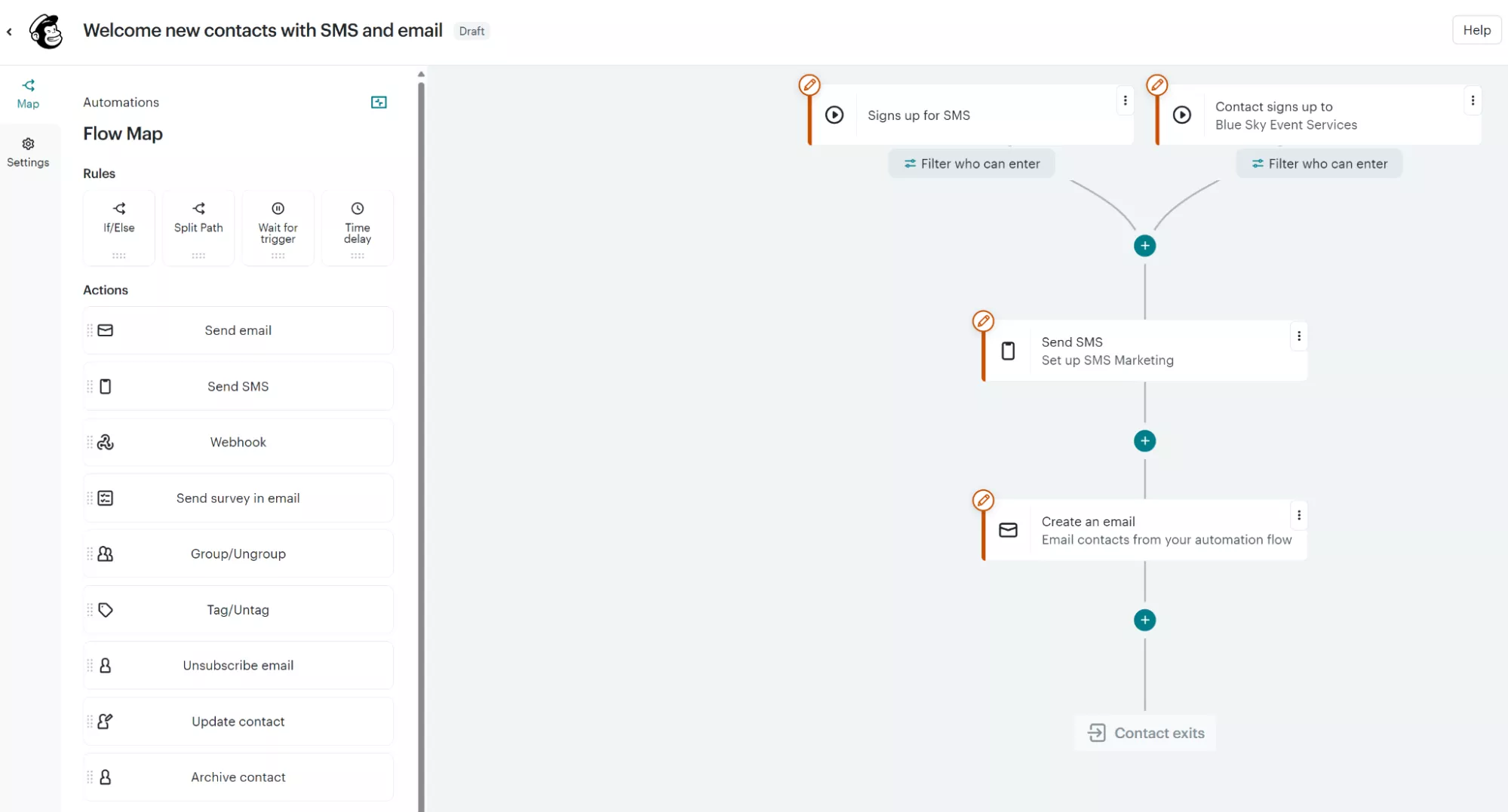Image resolution: width=1508 pixels, height=812 pixels.
Task: Open options menu for Send SMS step
Action: coord(1299,336)
